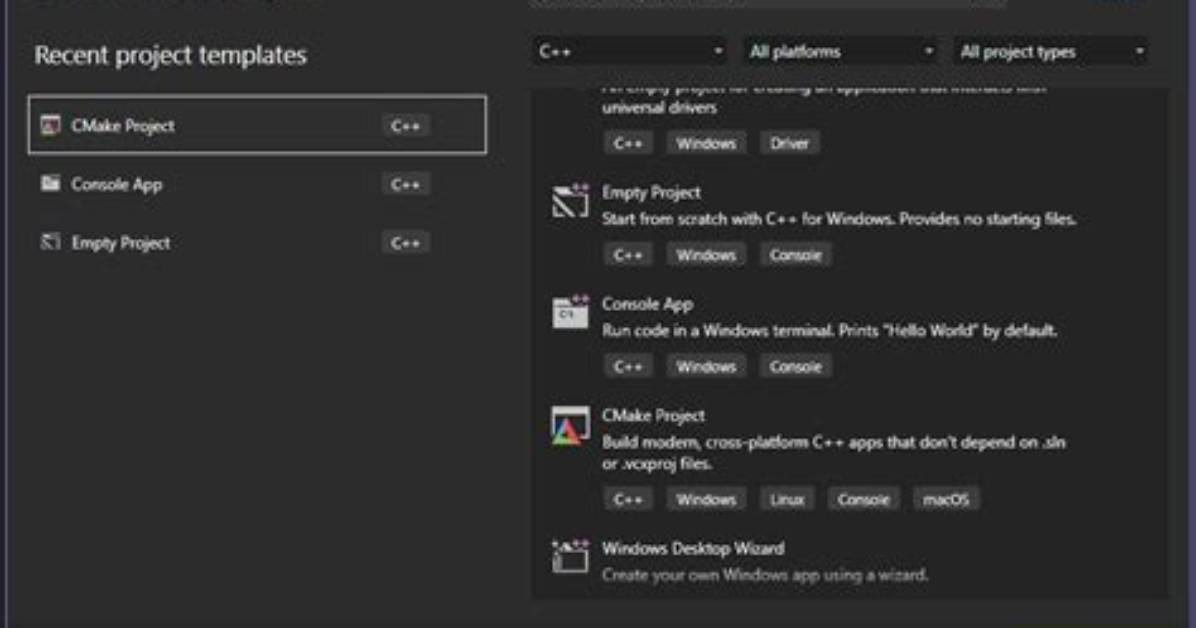The image size is (1196, 628).
Task: Click "Run code in a Windows terminal" description
Action: coord(829,330)
